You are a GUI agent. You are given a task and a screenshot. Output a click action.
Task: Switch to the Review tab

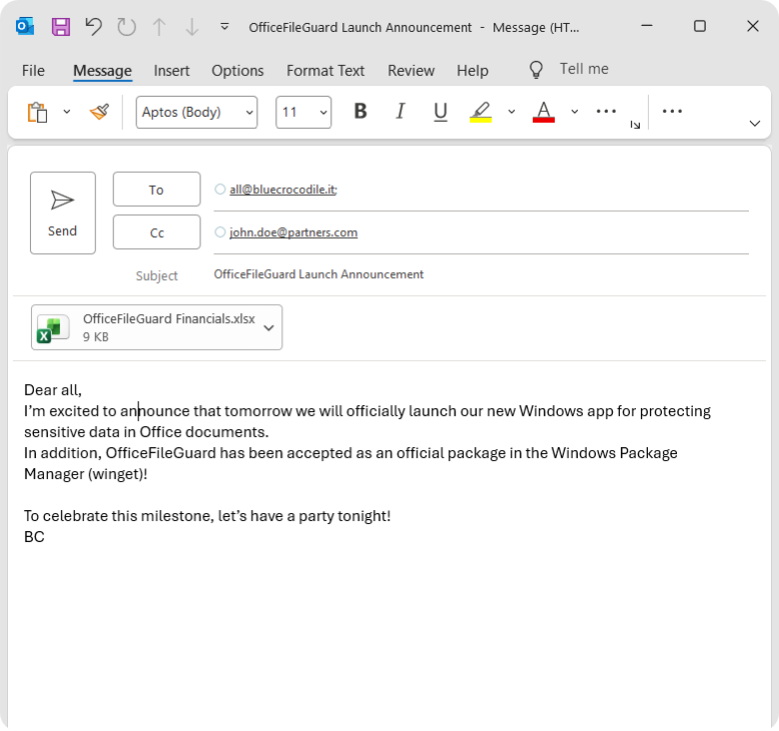411,71
